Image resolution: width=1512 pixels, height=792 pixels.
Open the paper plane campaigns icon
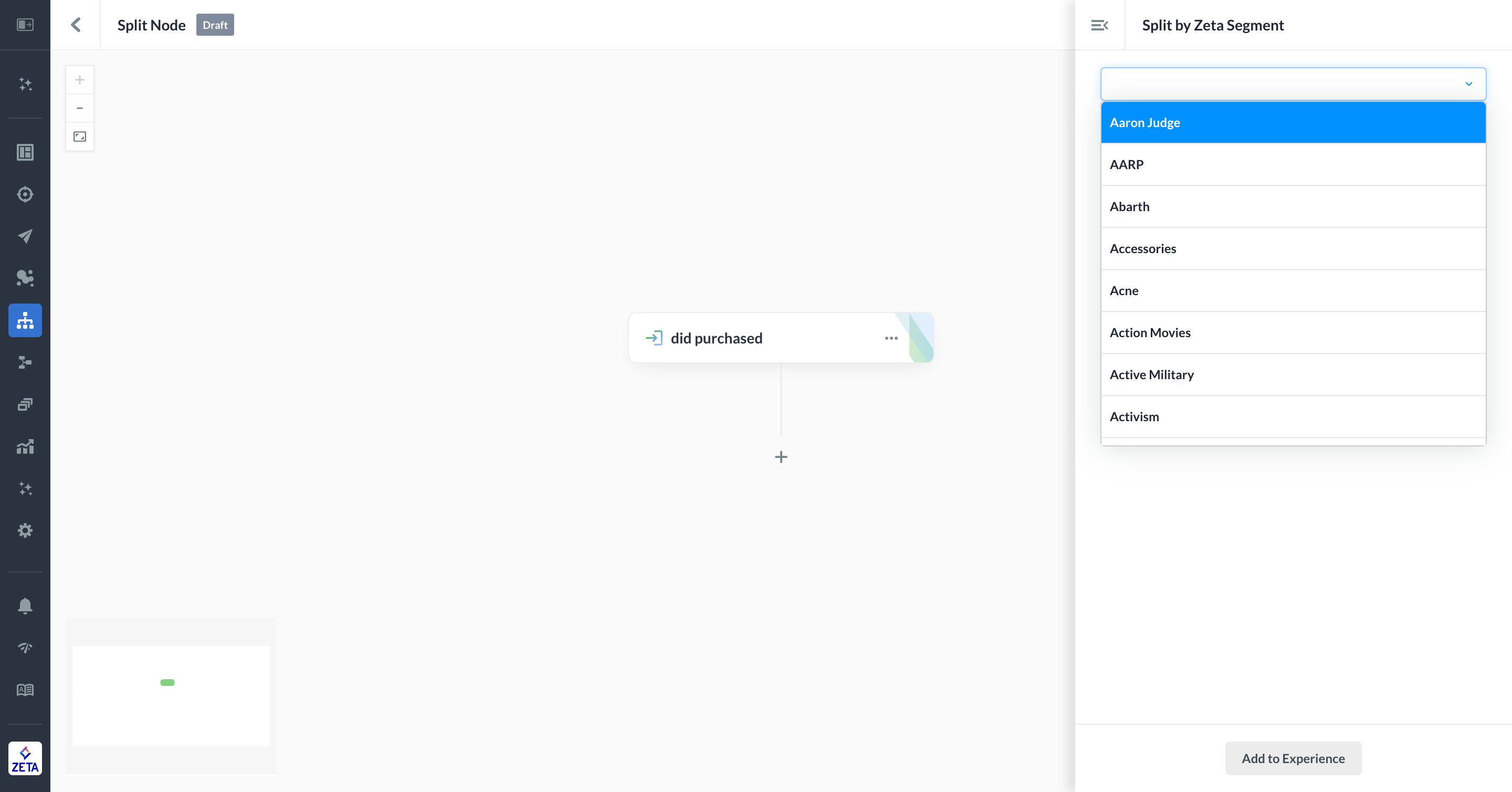pos(25,236)
